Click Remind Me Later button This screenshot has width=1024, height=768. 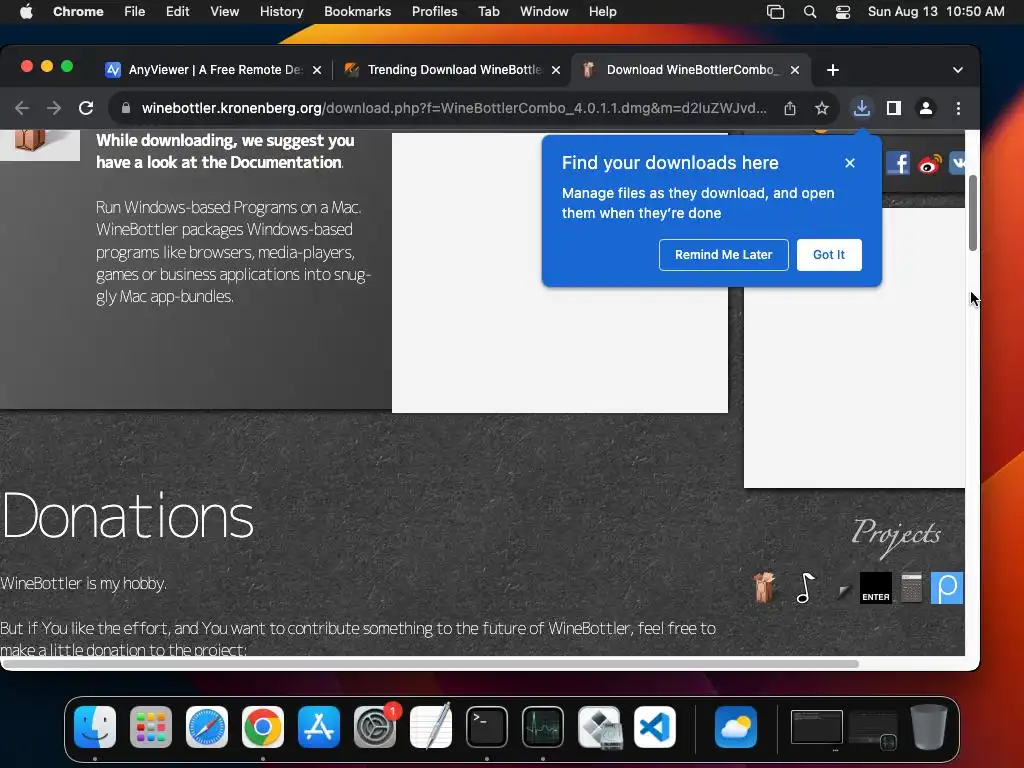pyautogui.click(x=724, y=255)
